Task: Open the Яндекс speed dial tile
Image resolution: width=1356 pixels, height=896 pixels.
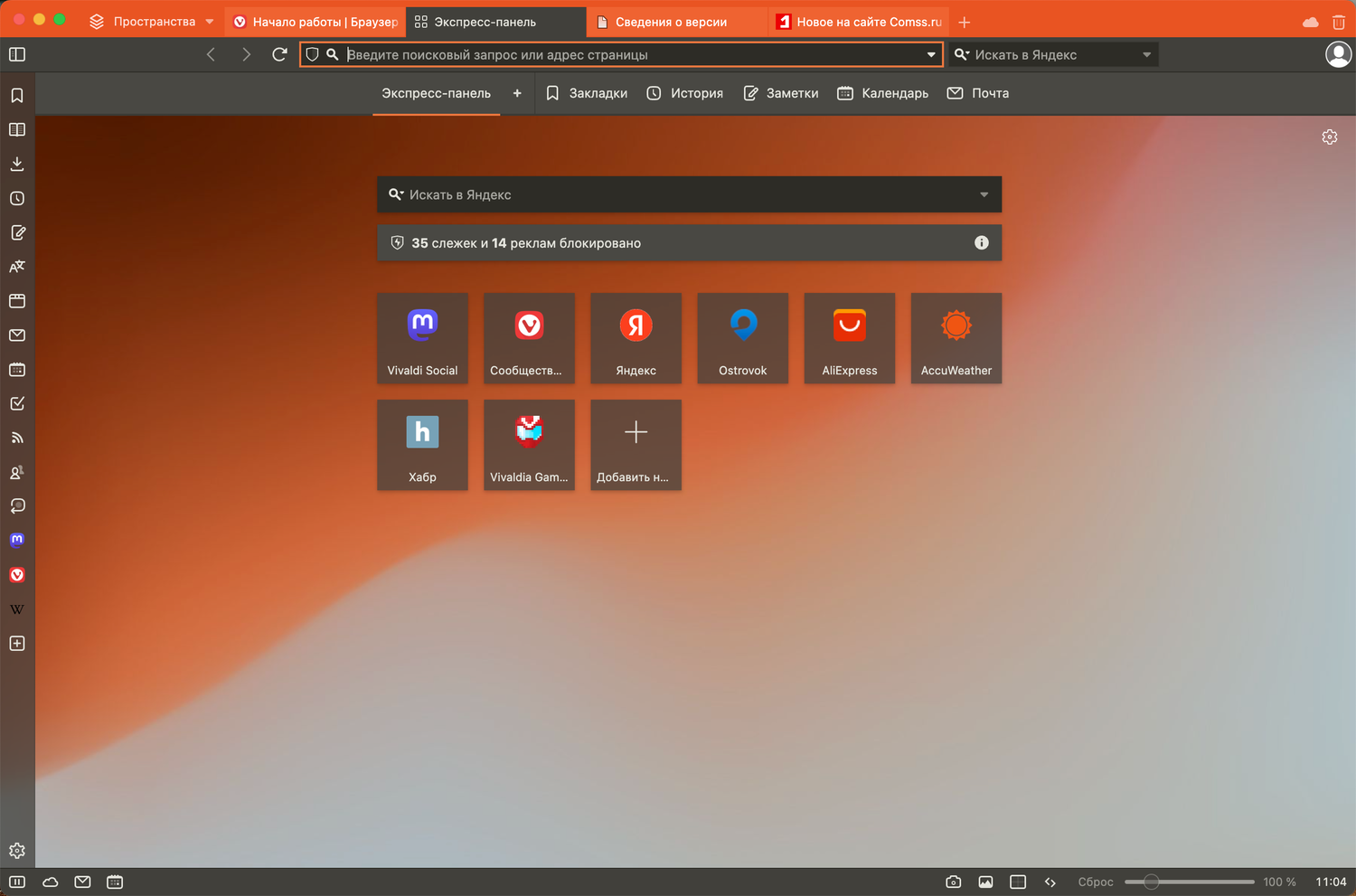Action: click(636, 338)
